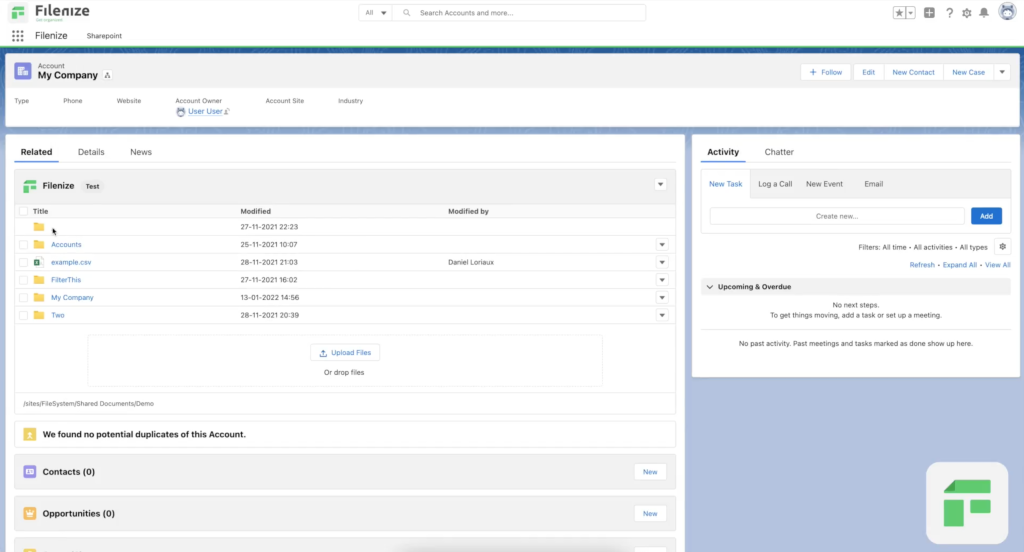Select the Related tab
Viewport: 1024px width, 552px height.
(x=36, y=152)
